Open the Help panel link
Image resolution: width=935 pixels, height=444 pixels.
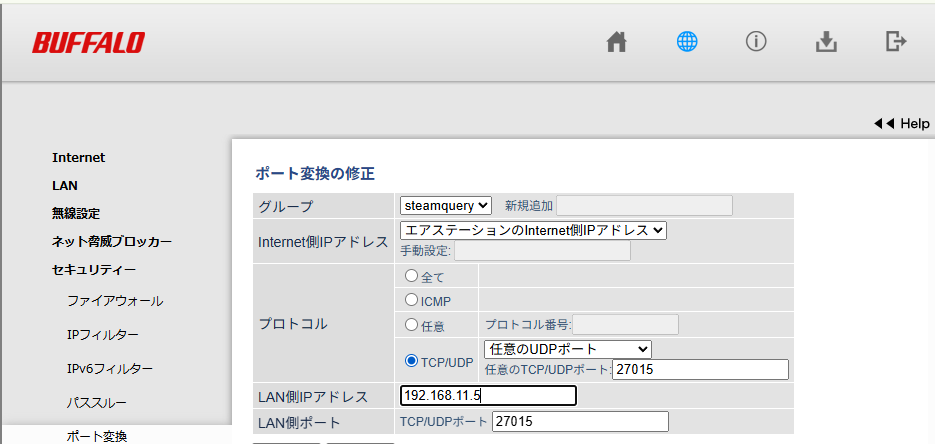pyautogui.click(x=901, y=123)
